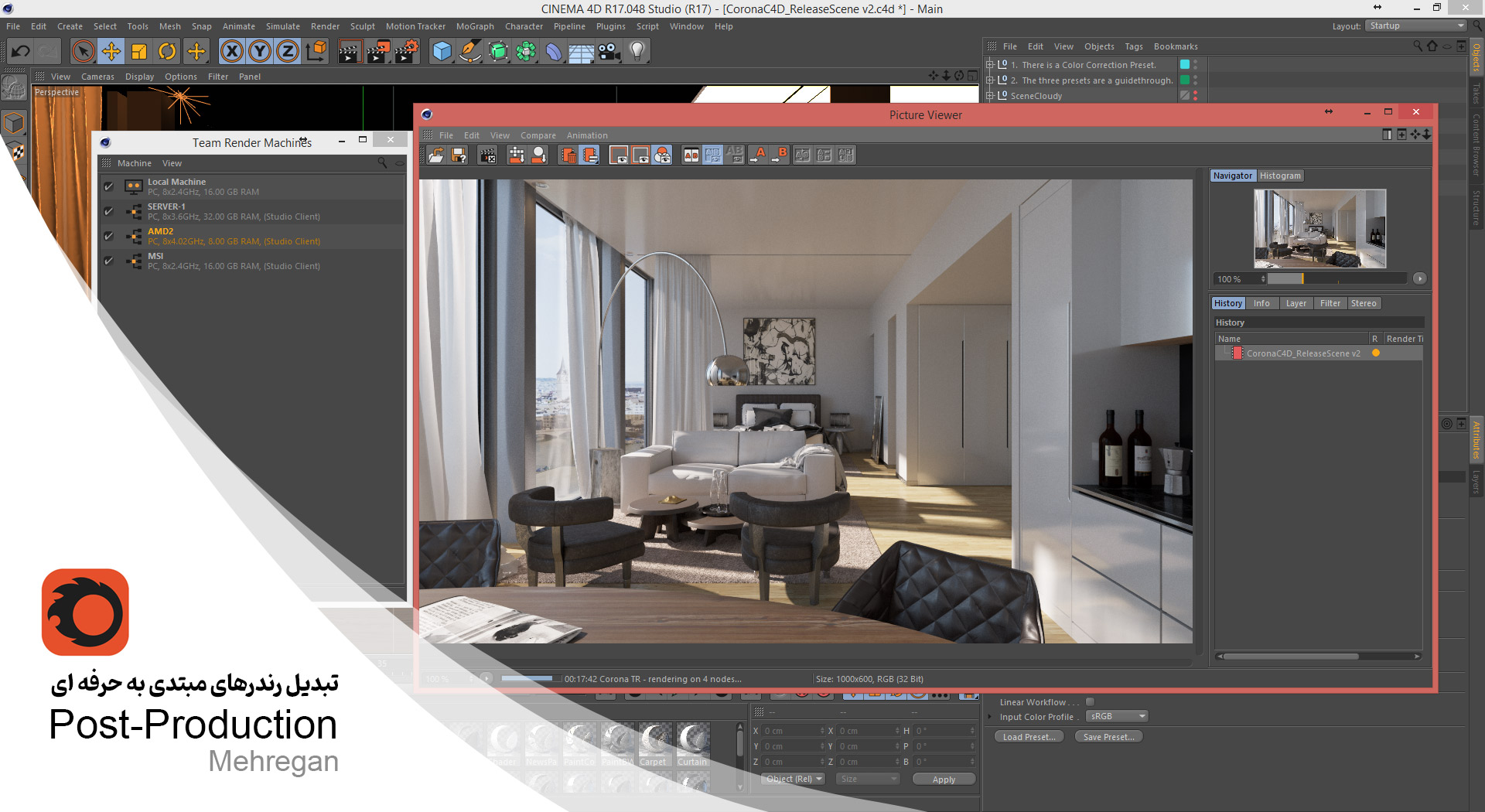Uncheck the AMD2 render machine
1485x812 pixels.
tap(109, 236)
